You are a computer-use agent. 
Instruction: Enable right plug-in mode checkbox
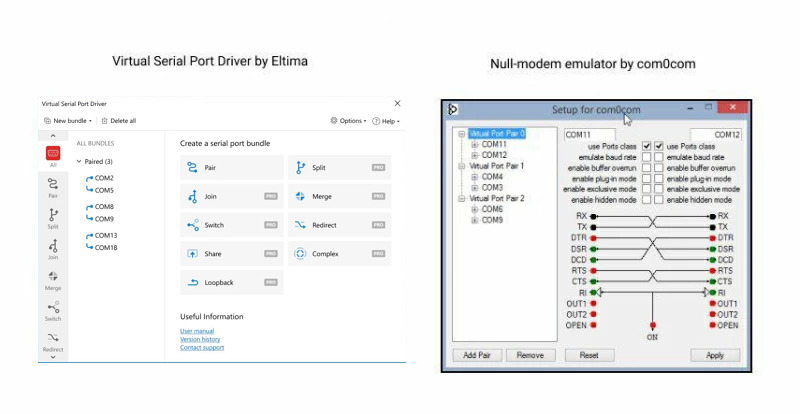[659, 178]
